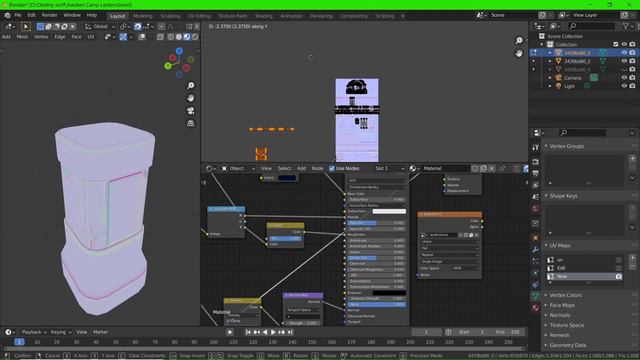The width and height of the screenshot is (640, 360).
Task: Click the blue Z axis on navigation gizmo
Action: point(179,51)
